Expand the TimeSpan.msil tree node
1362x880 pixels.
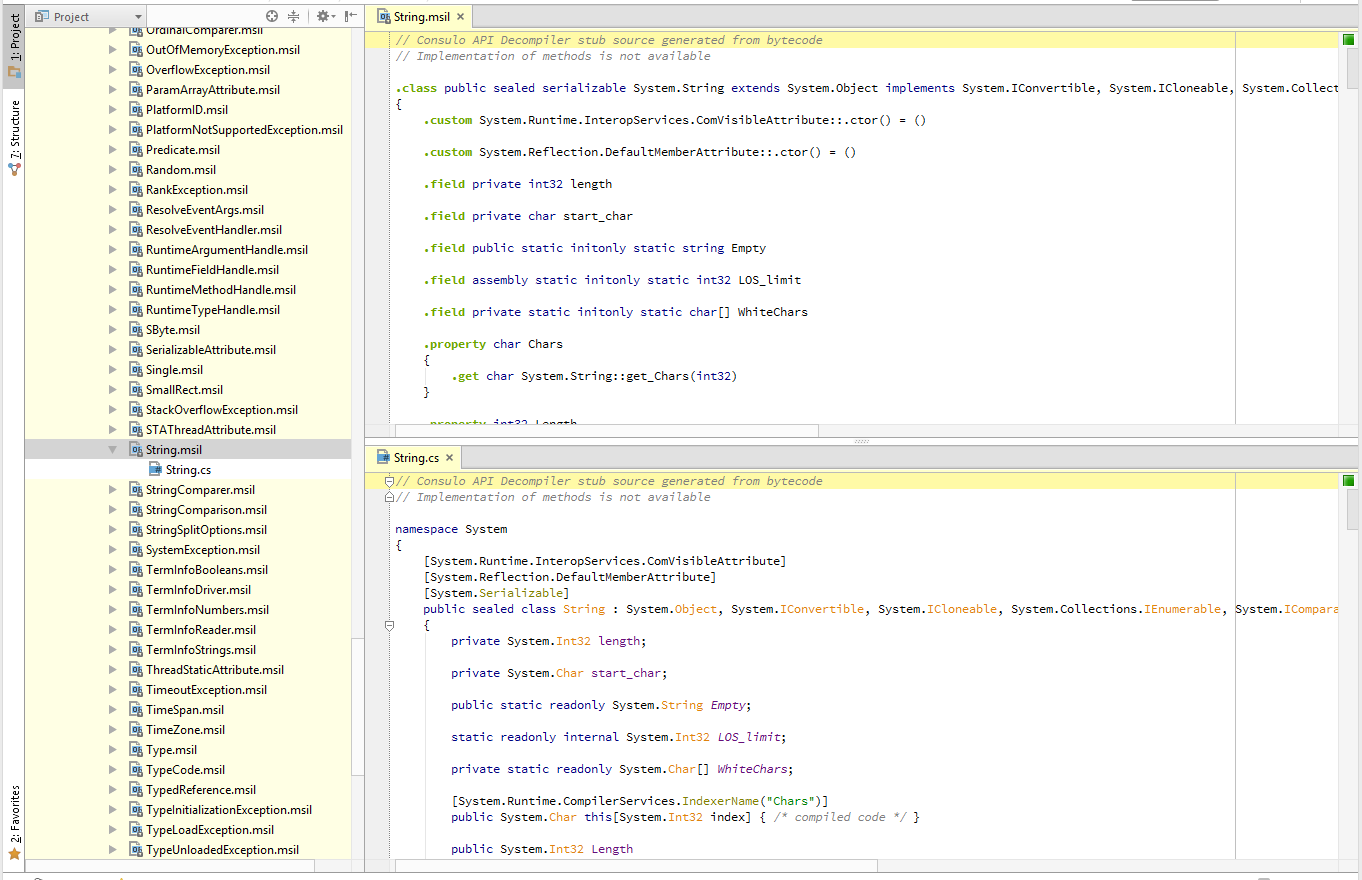pyautogui.click(x=112, y=710)
